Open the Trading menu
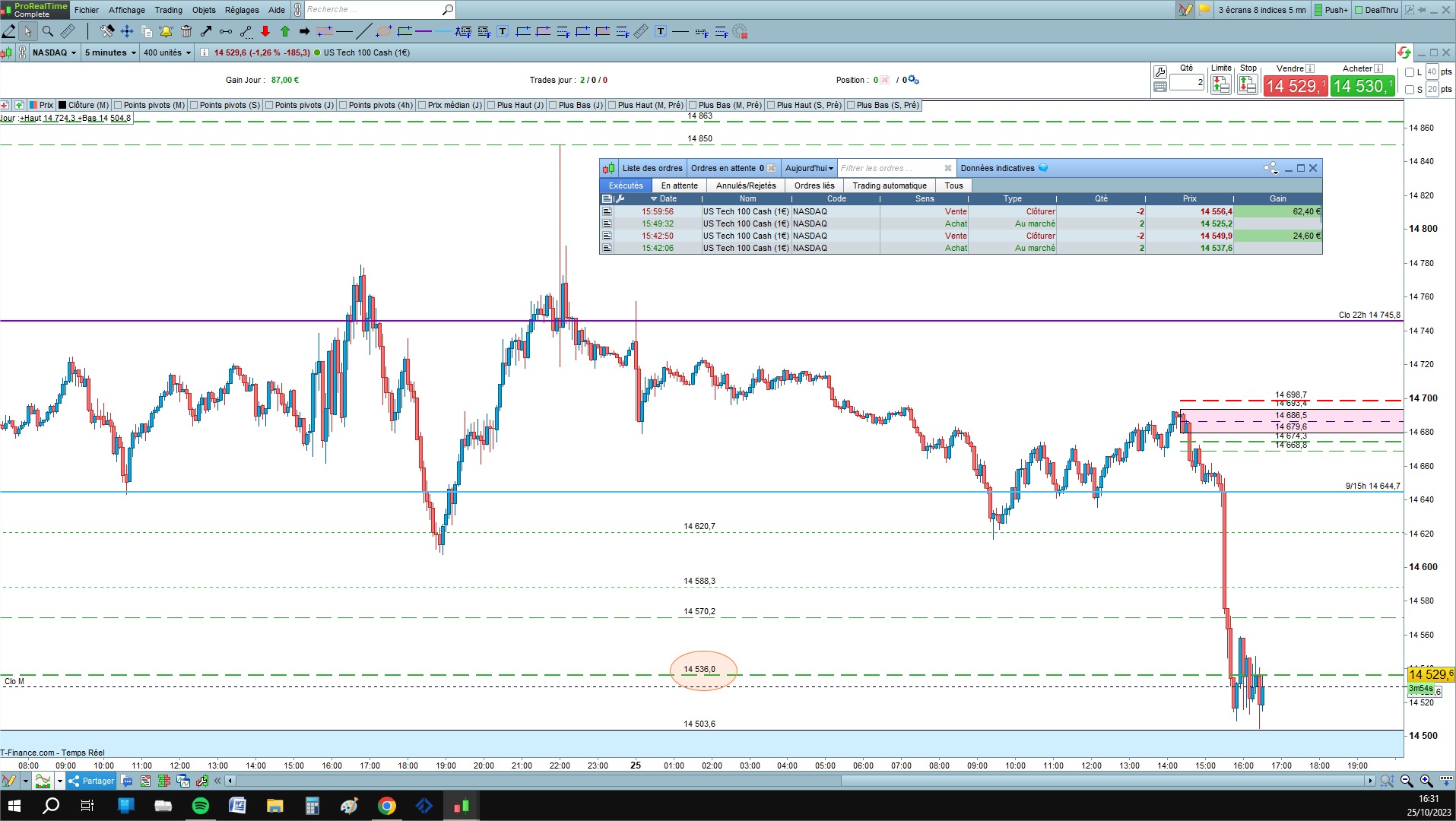Screen dimensions: 1456x821 click(x=169, y=10)
